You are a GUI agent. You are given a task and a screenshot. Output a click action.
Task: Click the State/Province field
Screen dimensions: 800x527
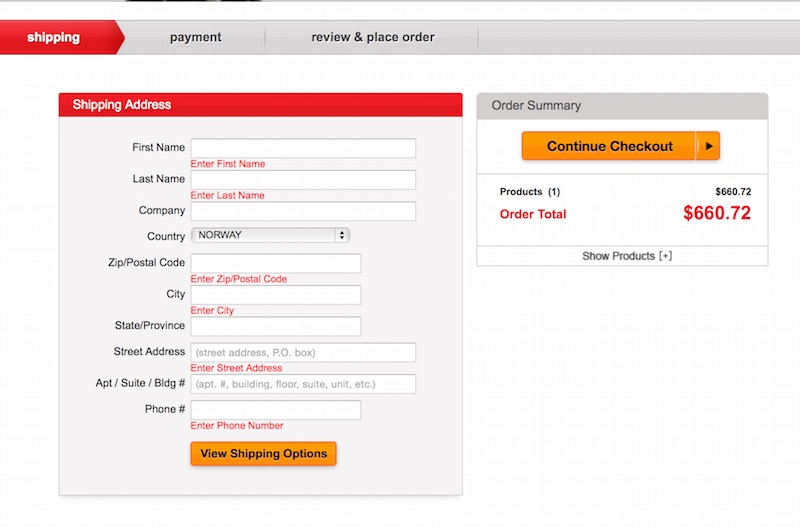point(276,327)
